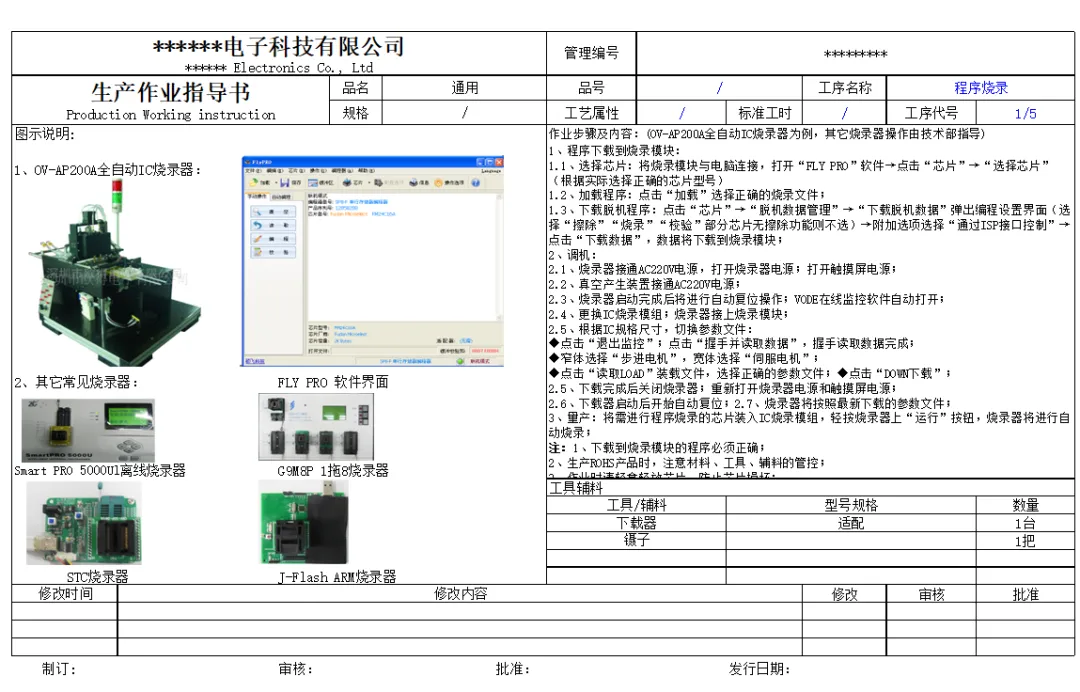This screenshot has height=692, width=1080.
Task: Click the '2、其它常见烧录器:' label
Action: [76, 382]
